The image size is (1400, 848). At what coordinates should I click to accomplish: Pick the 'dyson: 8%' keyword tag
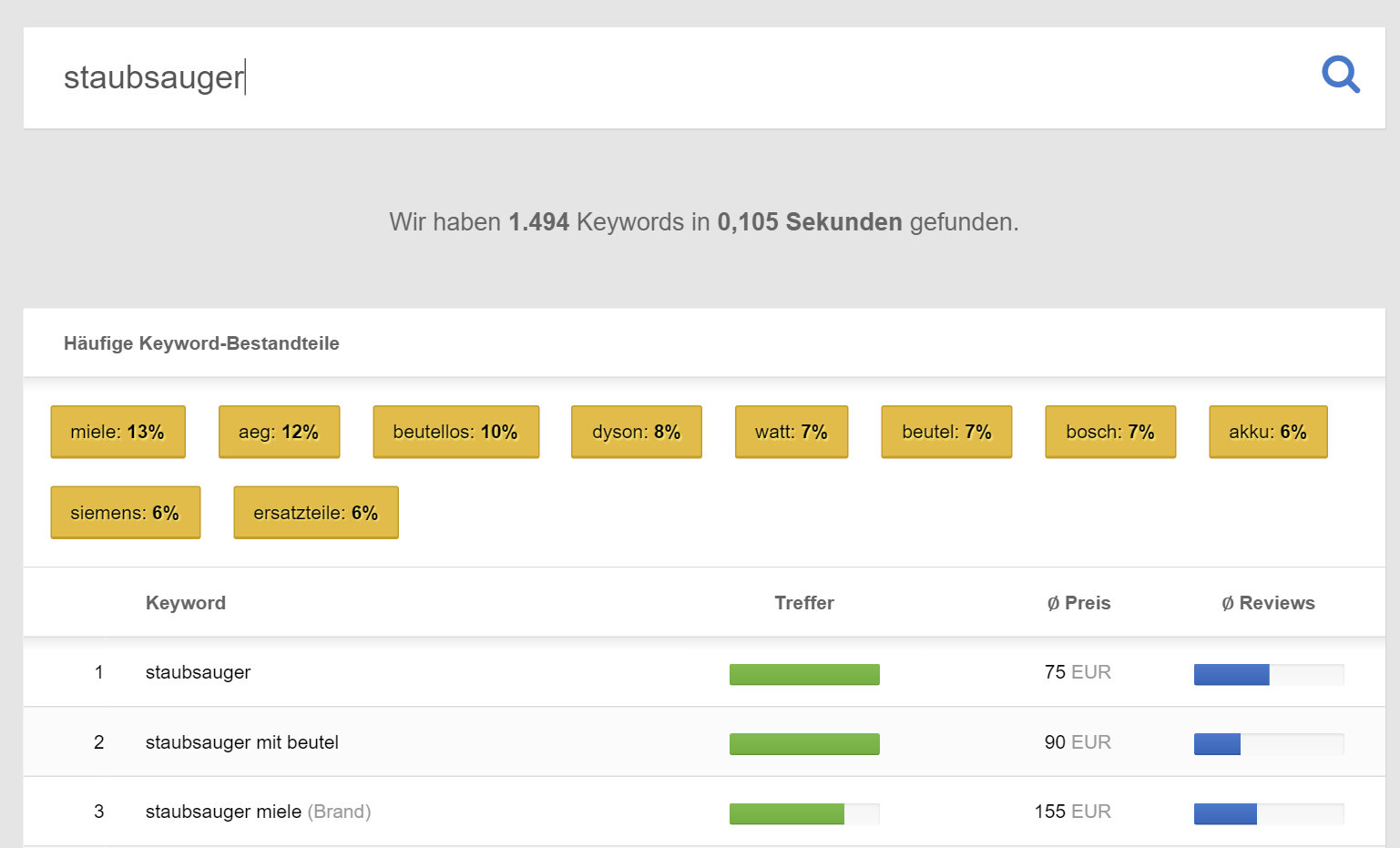coord(636,432)
